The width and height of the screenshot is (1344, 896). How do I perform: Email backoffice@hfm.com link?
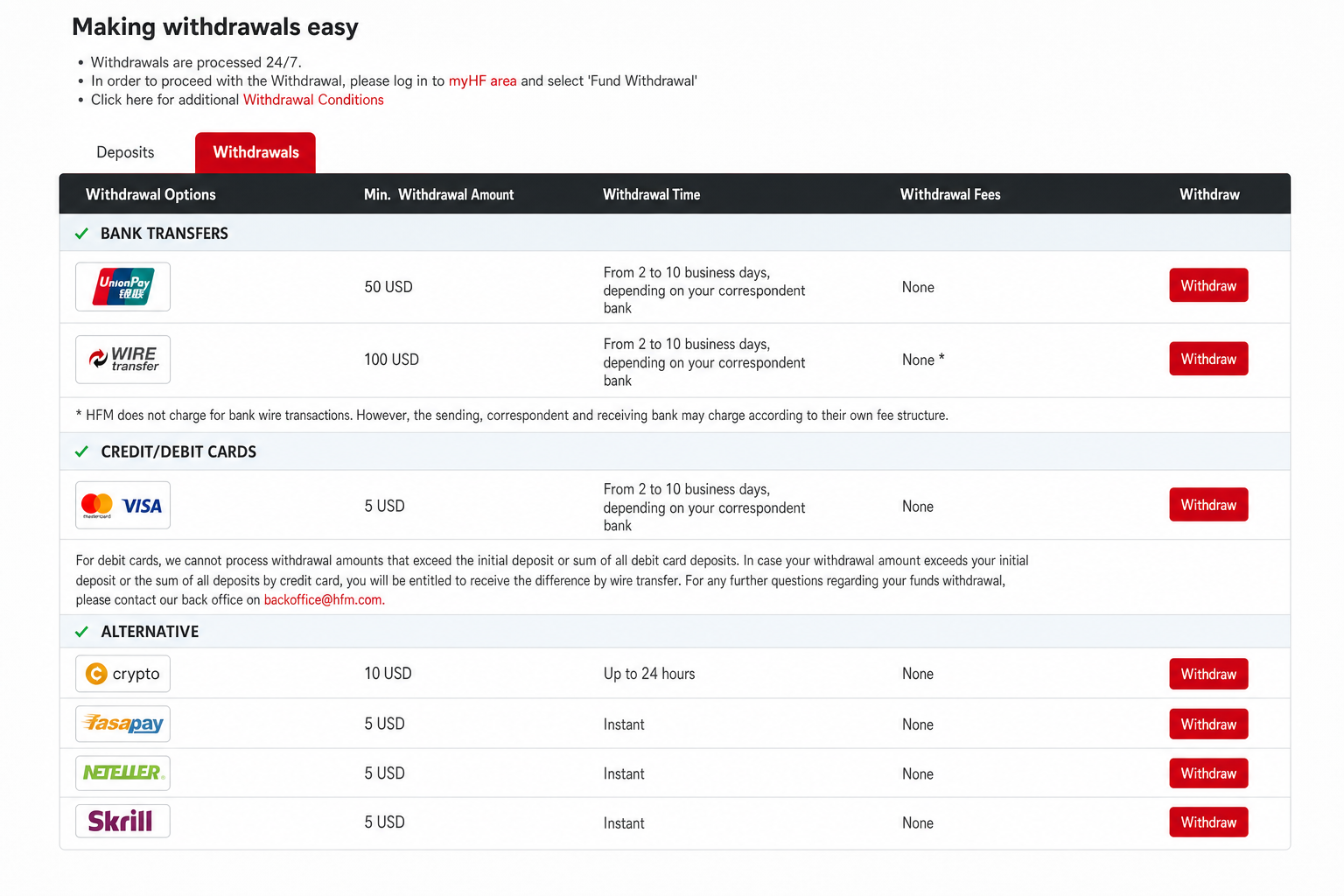pos(324,599)
